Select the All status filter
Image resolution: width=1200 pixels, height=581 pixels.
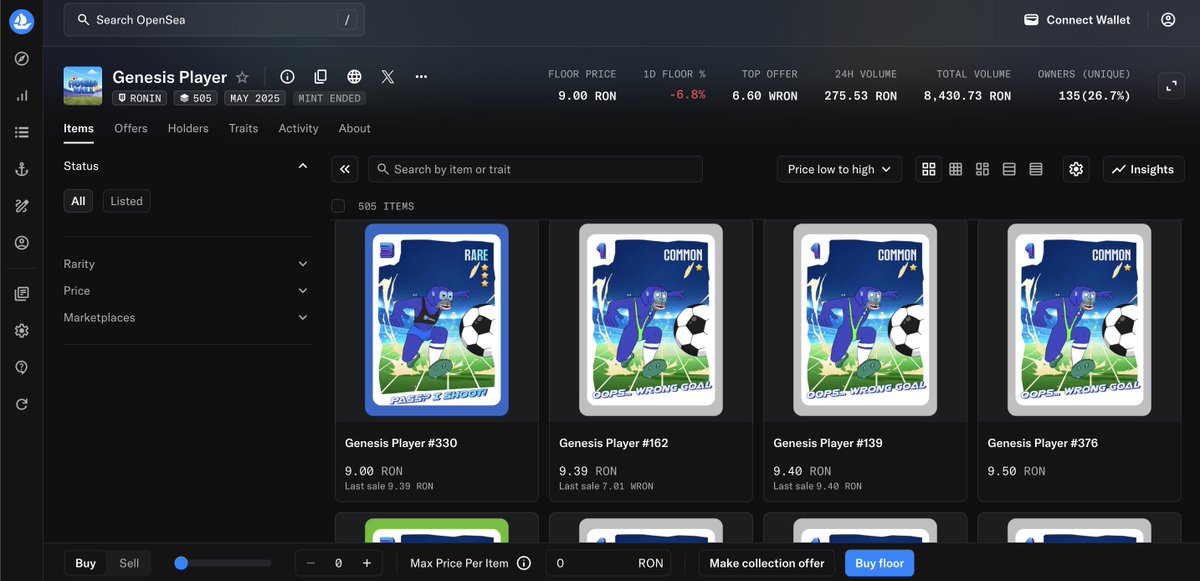coord(78,201)
